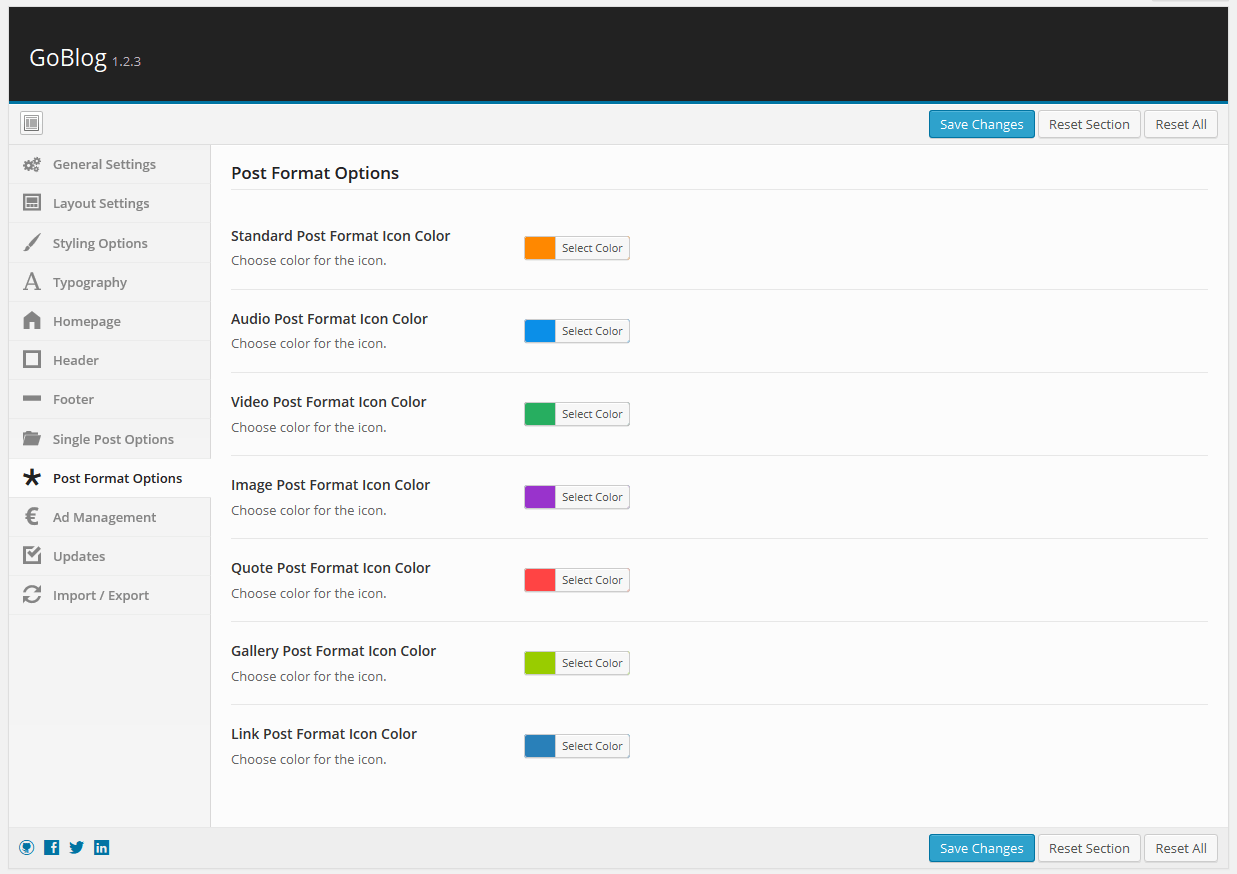Image resolution: width=1237 pixels, height=874 pixels.
Task: Click the Header square icon
Action: [32, 360]
